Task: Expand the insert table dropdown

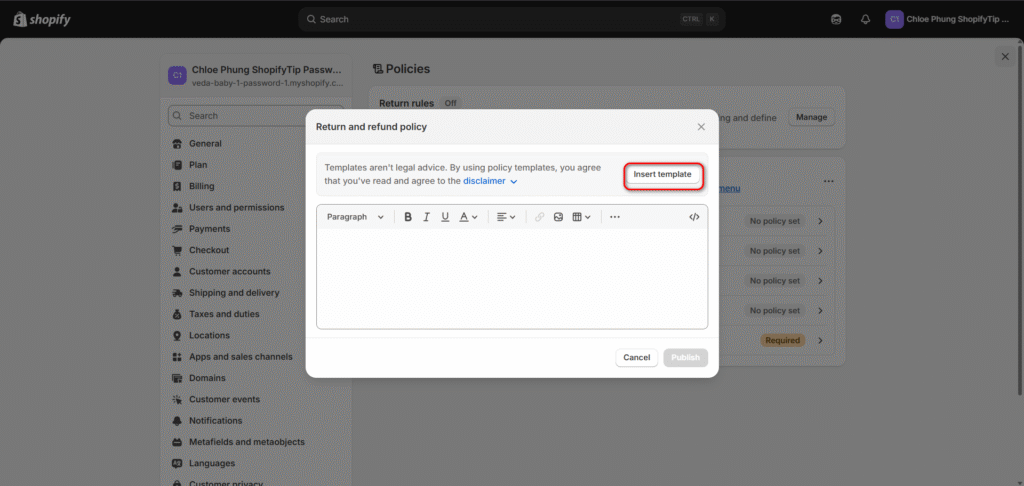Action: 581,217
